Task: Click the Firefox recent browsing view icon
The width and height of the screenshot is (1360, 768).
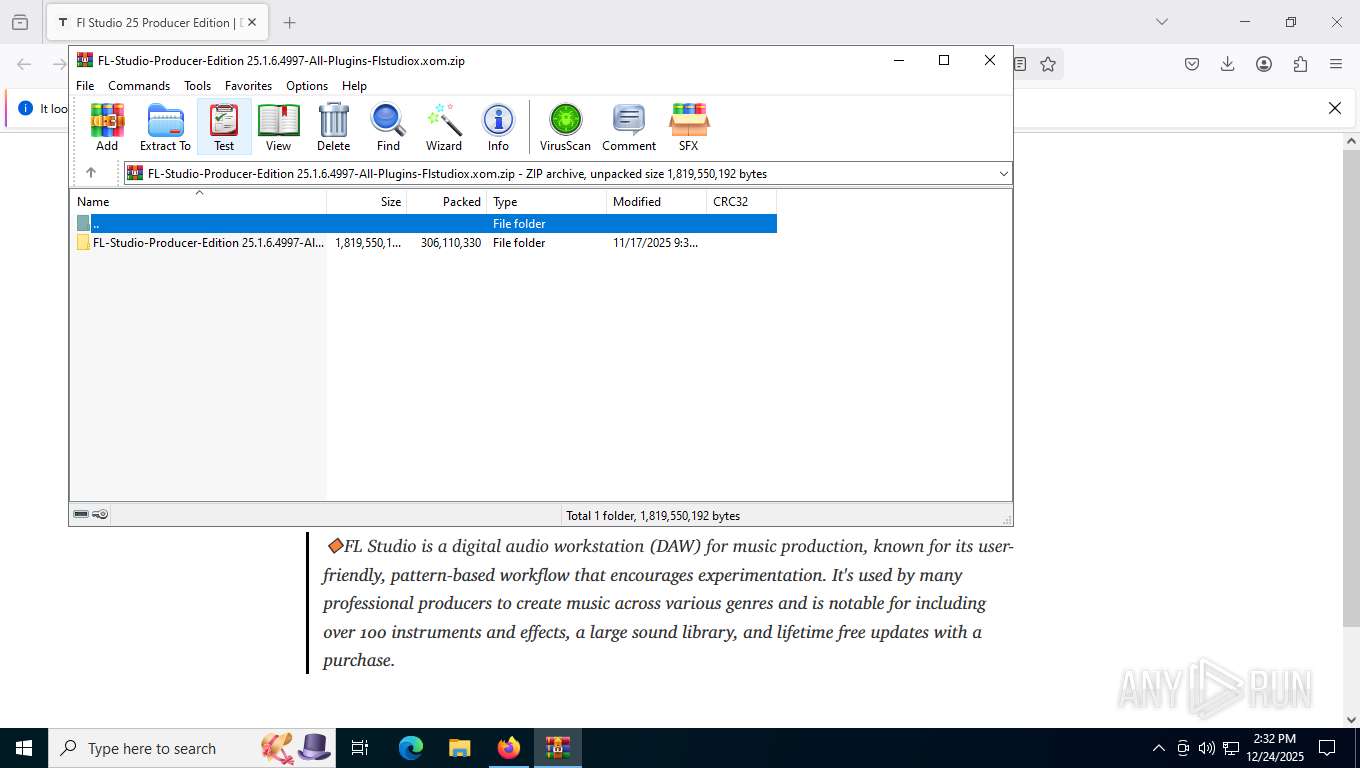Action: click(20, 22)
